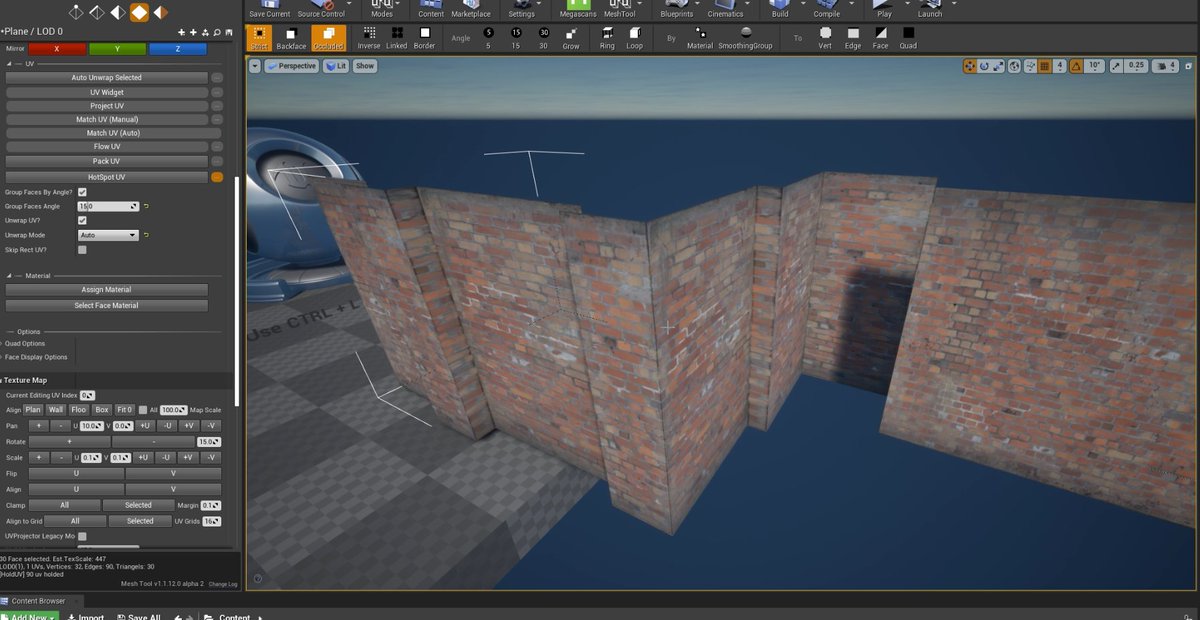Open the Change Log link

[x=223, y=584]
